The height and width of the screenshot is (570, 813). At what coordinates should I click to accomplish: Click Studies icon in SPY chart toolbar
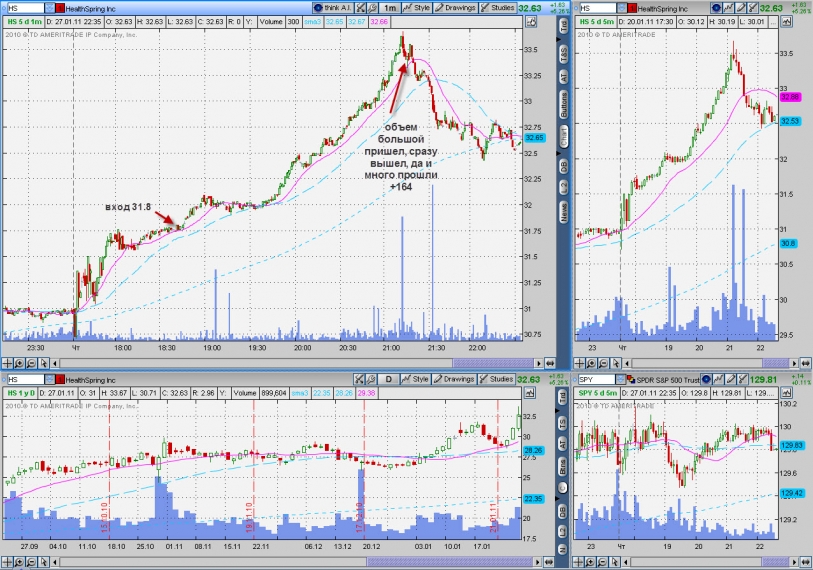pyautogui.click(x=743, y=379)
